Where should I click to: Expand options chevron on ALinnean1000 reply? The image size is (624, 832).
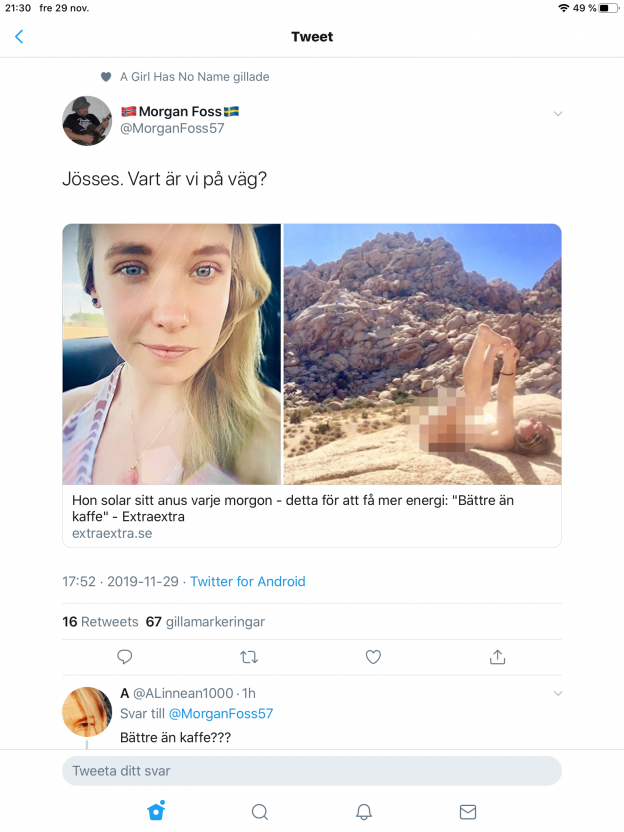tap(558, 693)
